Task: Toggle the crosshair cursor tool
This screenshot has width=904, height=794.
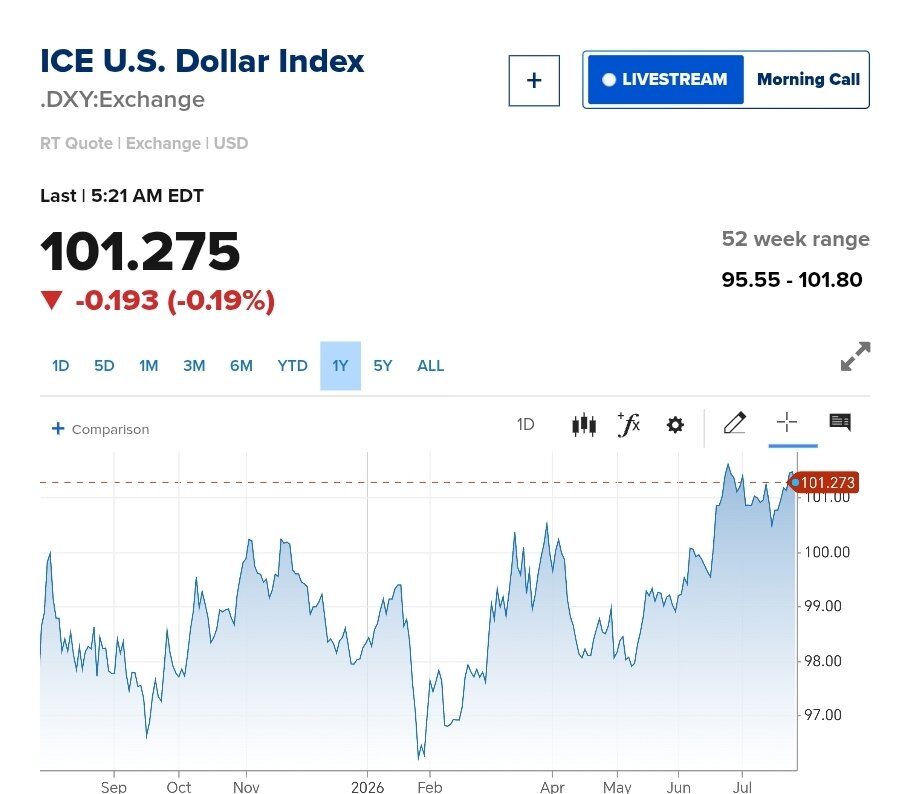Action: coord(786,423)
